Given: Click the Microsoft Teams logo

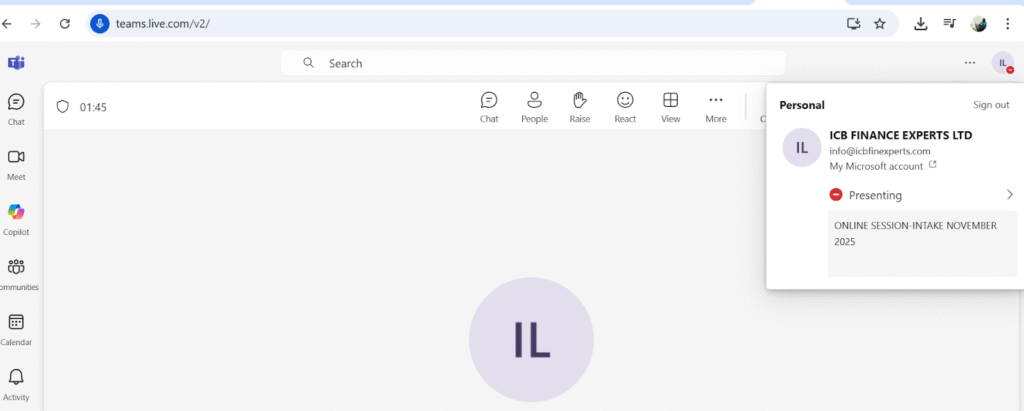Looking at the screenshot, I should (x=16, y=63).
